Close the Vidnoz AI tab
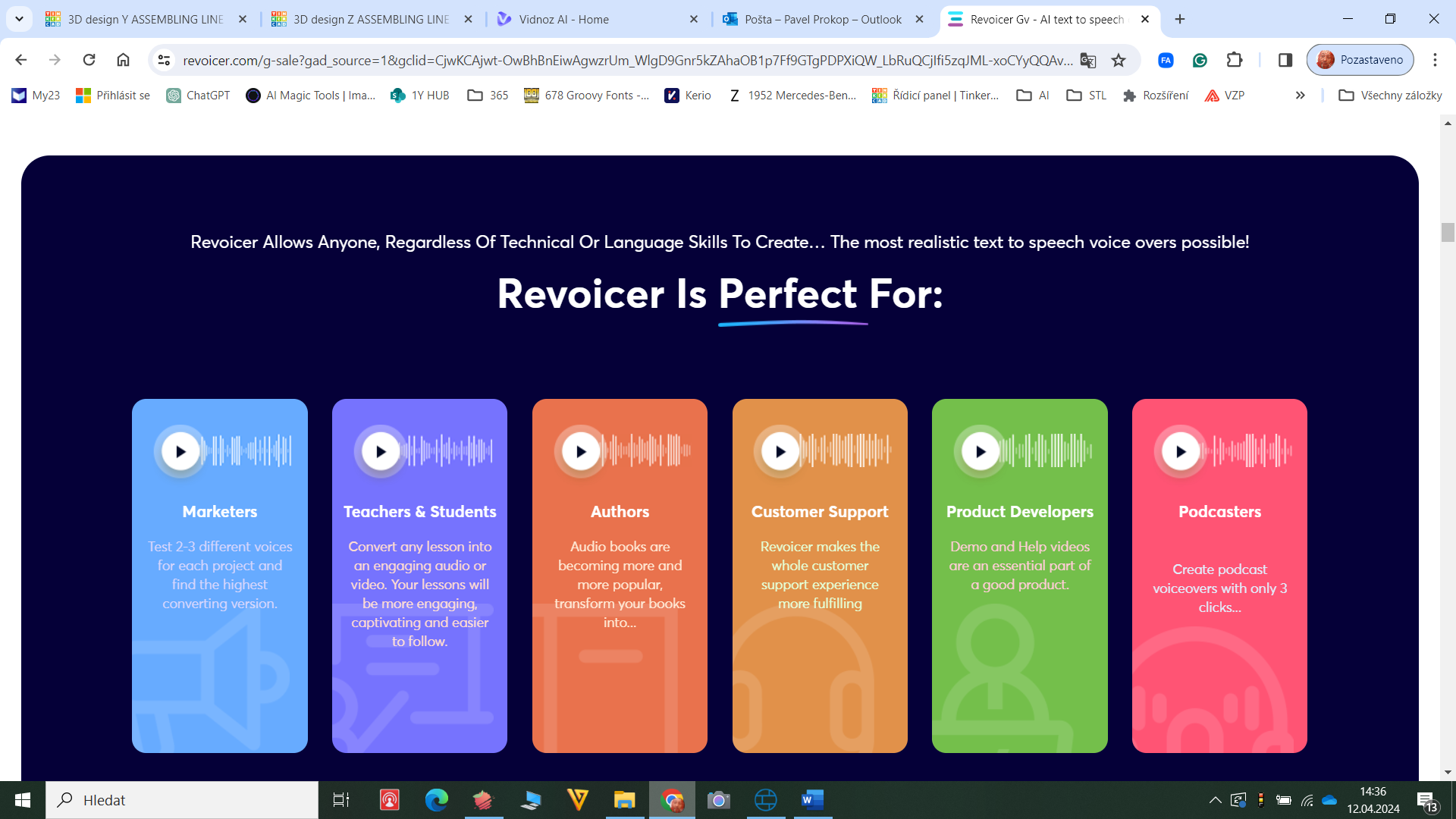The image size is (1456, 819). pyautogui.click(x=694, y=19)
